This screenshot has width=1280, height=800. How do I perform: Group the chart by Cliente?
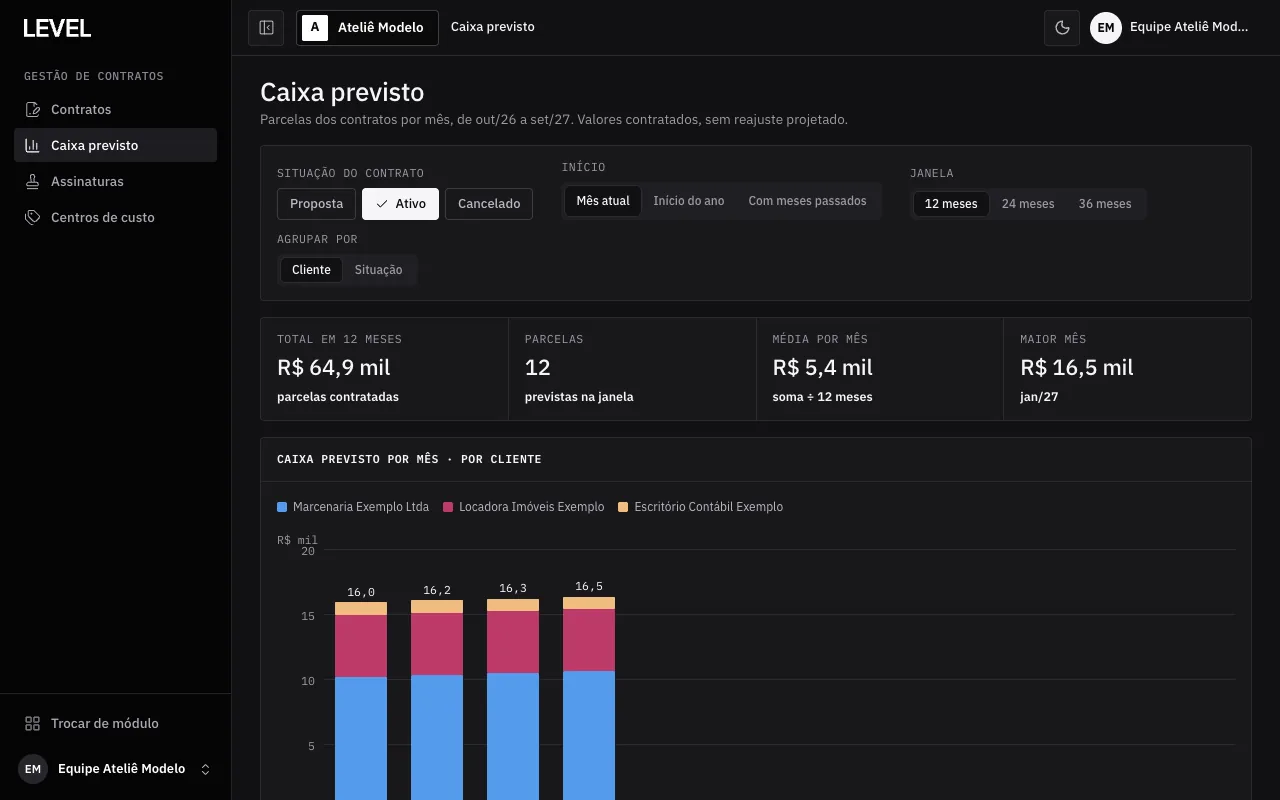[311, 270]
